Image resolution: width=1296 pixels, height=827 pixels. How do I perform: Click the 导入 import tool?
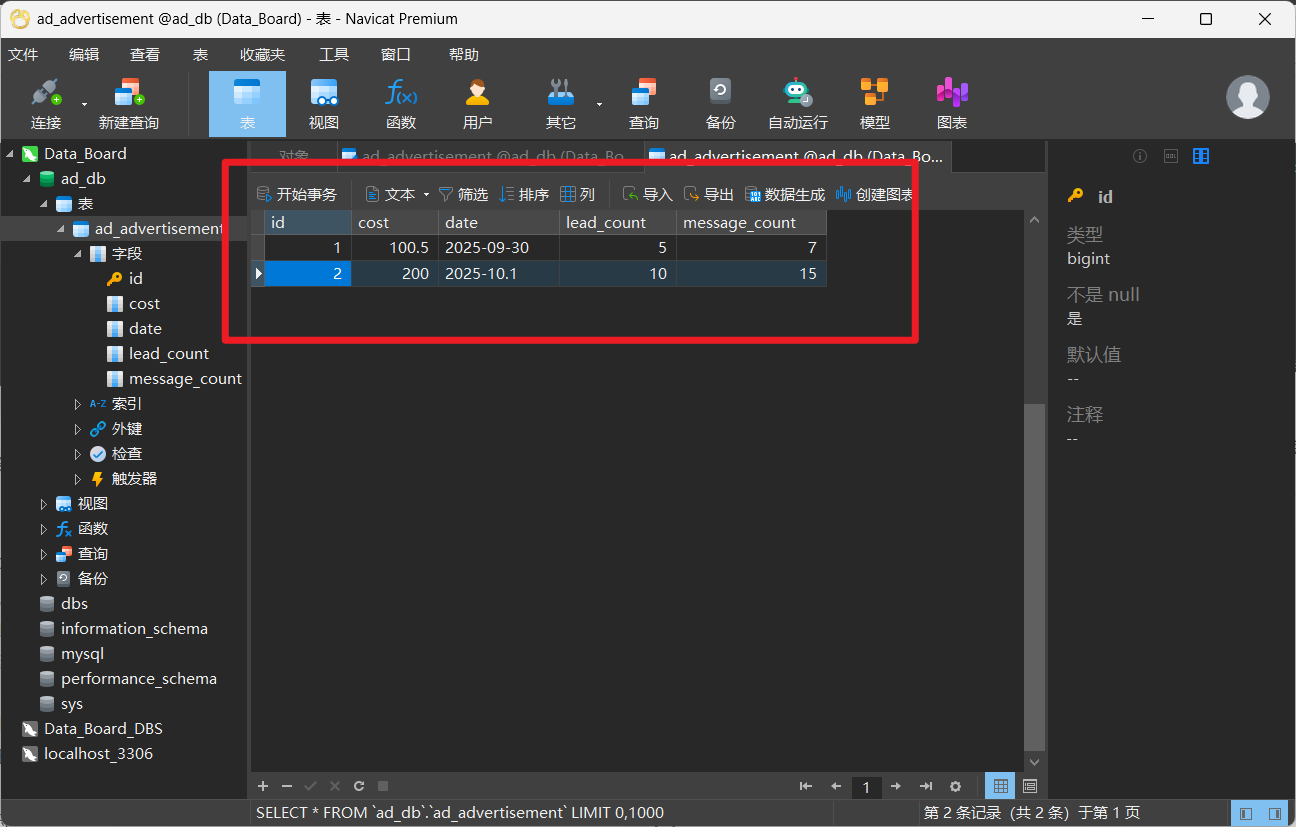pos(648,194)
